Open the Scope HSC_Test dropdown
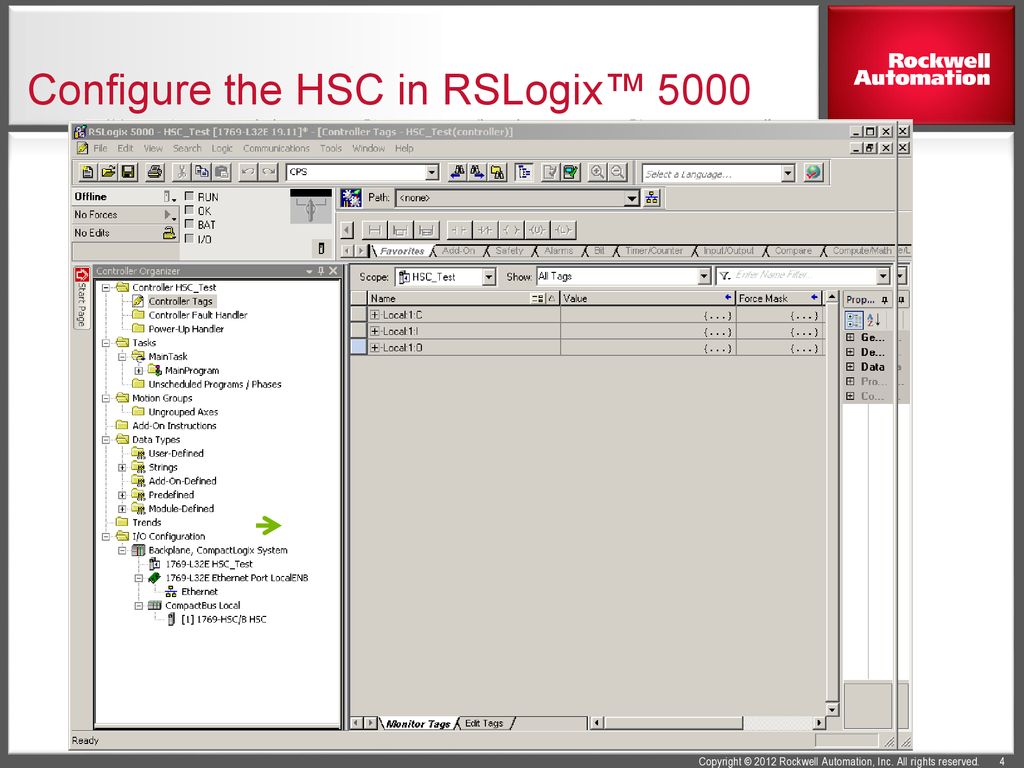This screenshot has height=768, width=1024. 489,277
